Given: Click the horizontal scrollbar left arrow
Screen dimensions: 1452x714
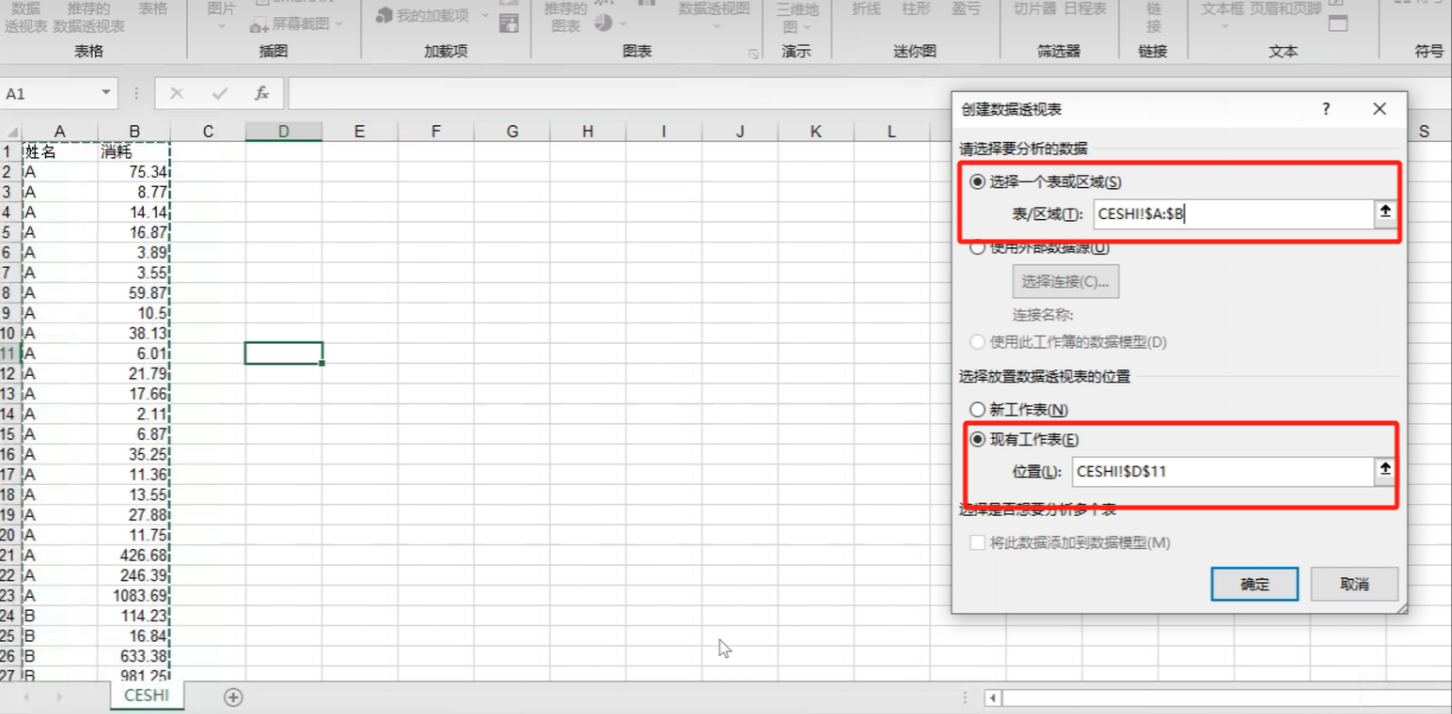Looking at the screenshot, I should (992, 697).
